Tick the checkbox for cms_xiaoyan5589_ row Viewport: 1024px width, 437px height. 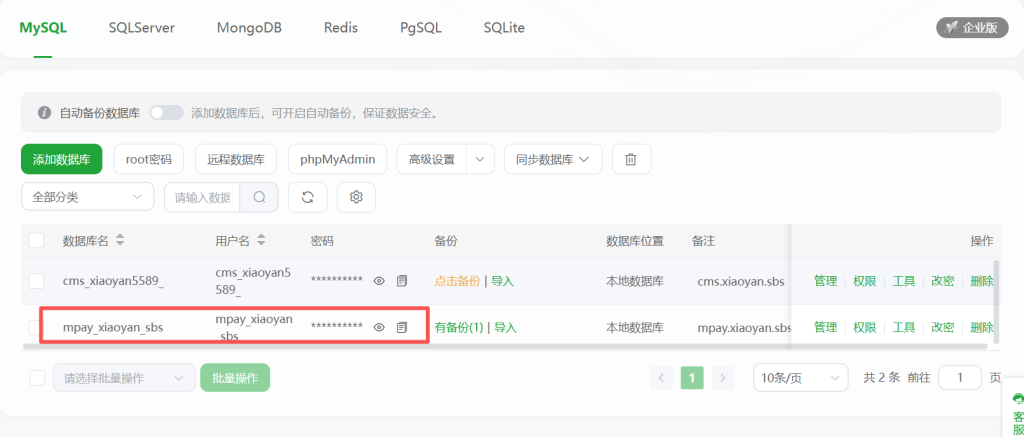[36, 281]
